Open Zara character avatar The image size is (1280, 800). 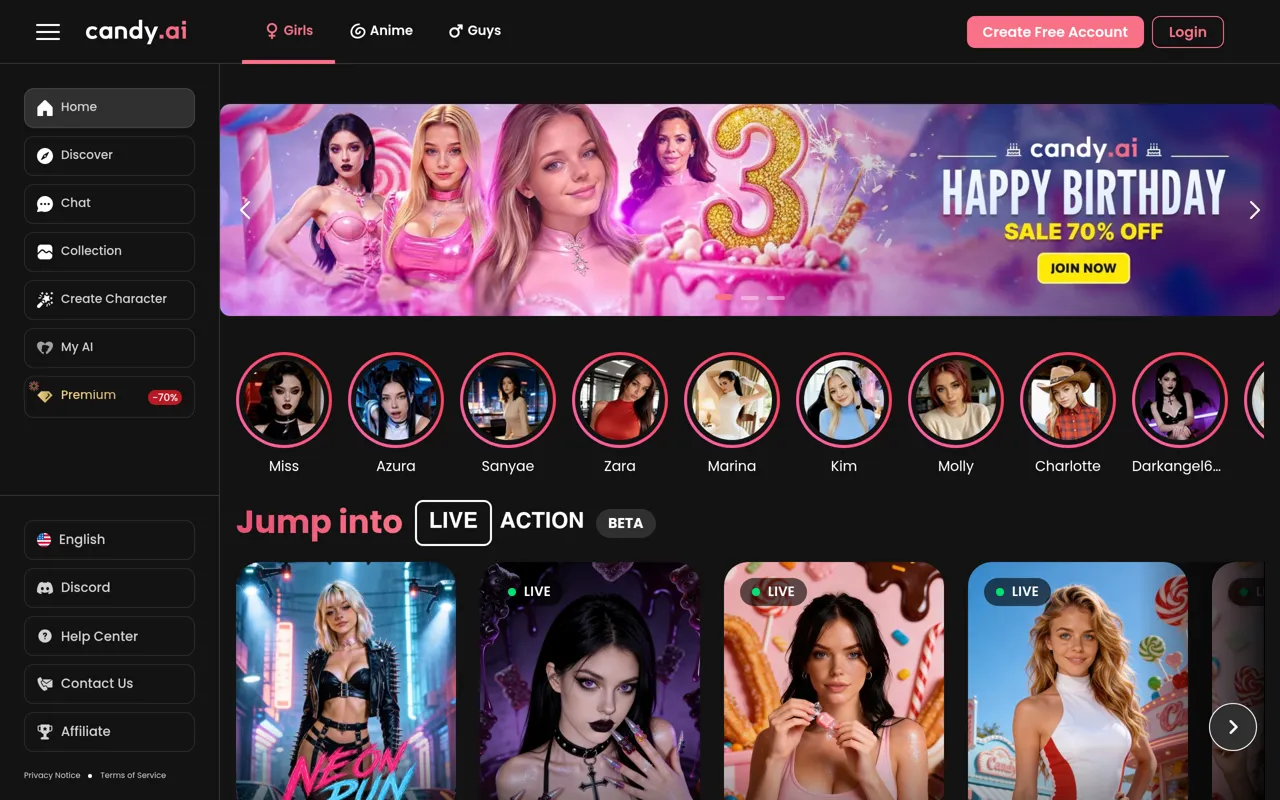tap(620, 400)
